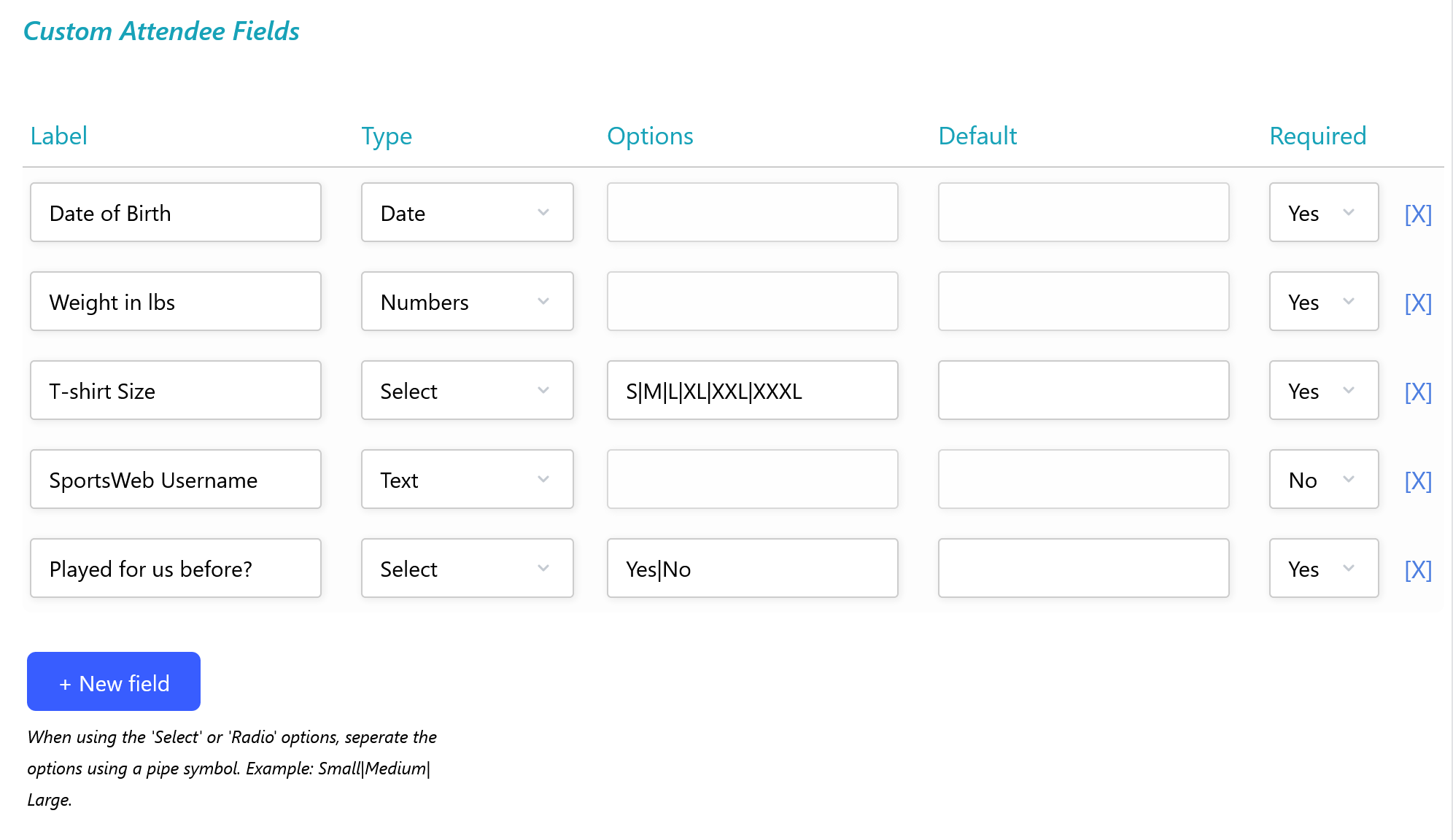Screen dimensions: 1453x840
Task: Open Required No dropdown for SportsWeb Username
Action: click(1323, 480)
